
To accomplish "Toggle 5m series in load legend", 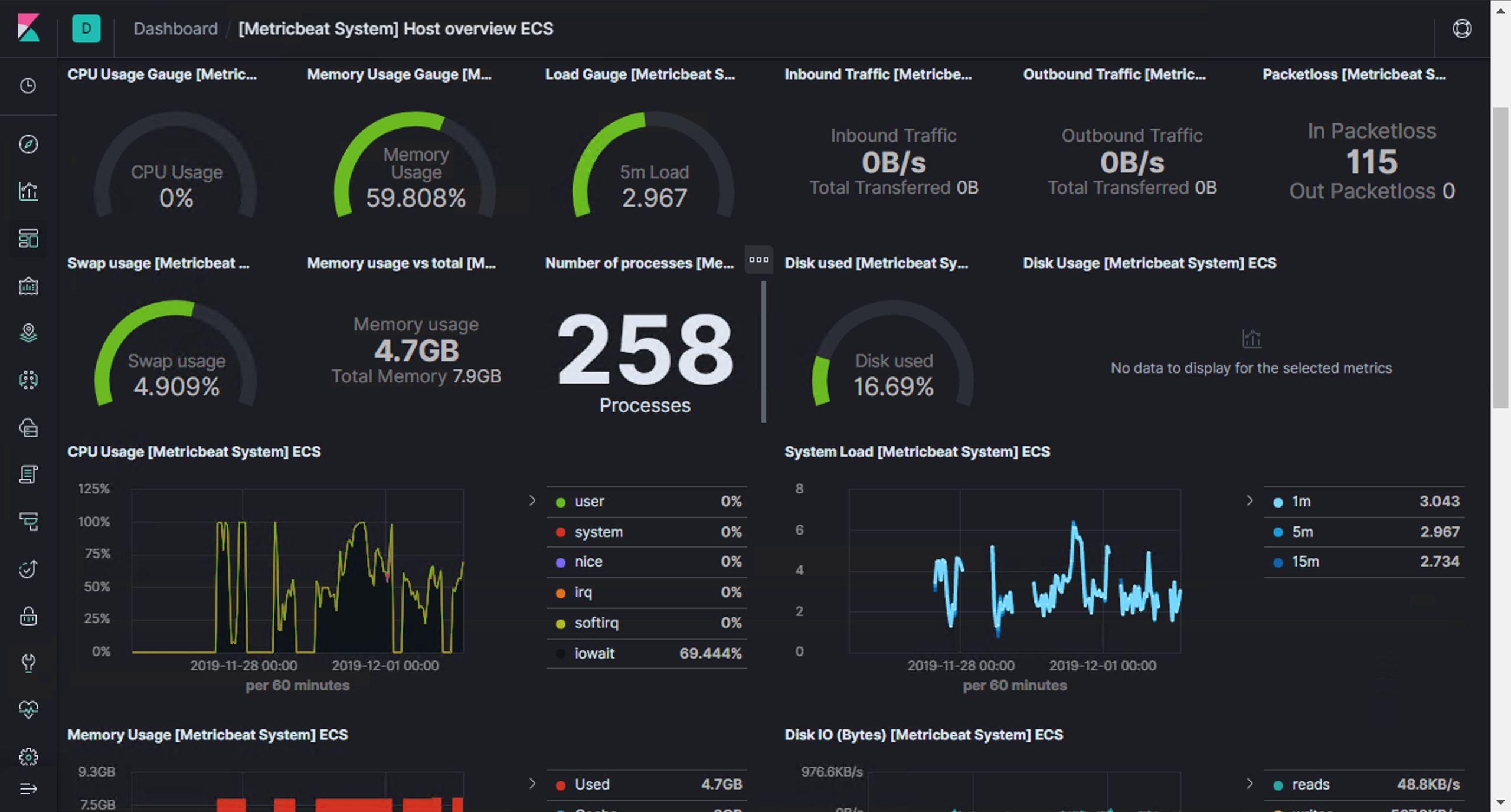I will (x=1364, y=532).
